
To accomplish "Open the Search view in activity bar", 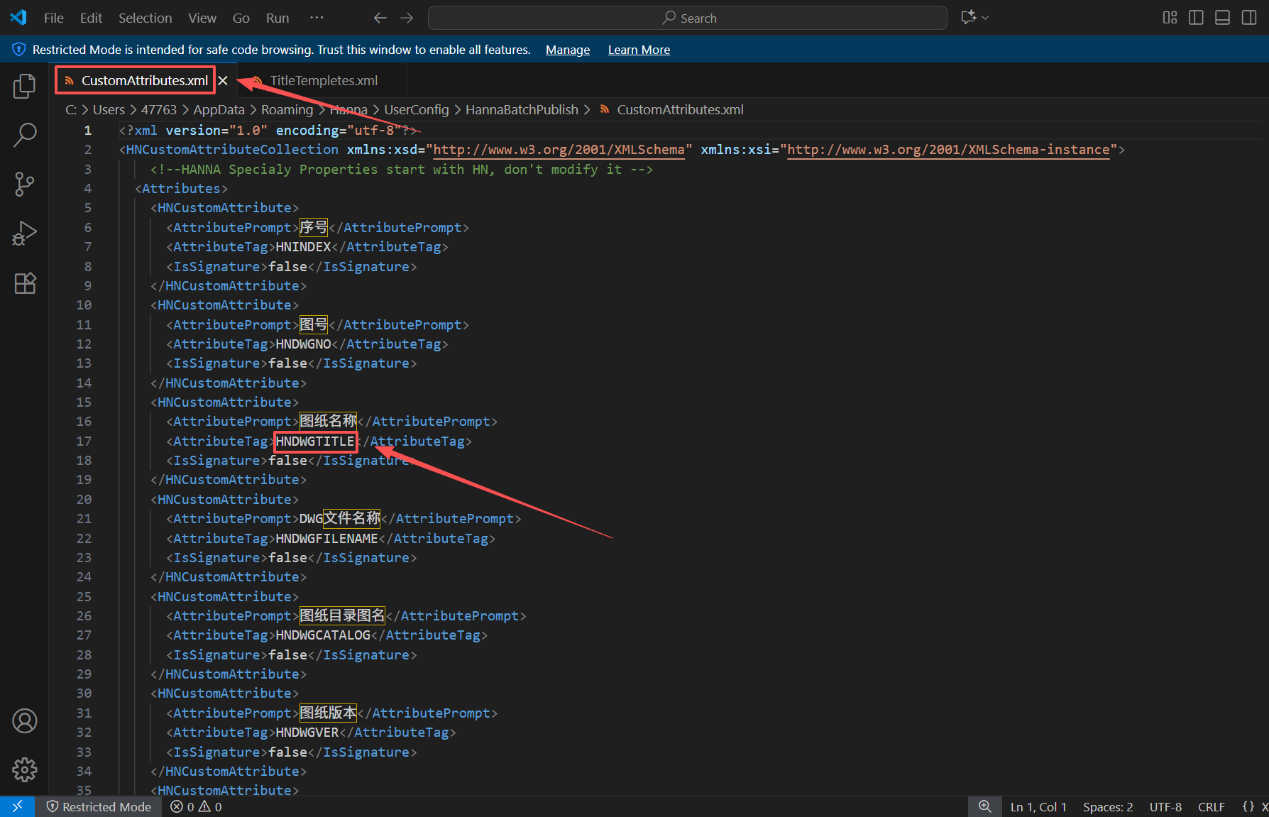I will coord(24,135).
